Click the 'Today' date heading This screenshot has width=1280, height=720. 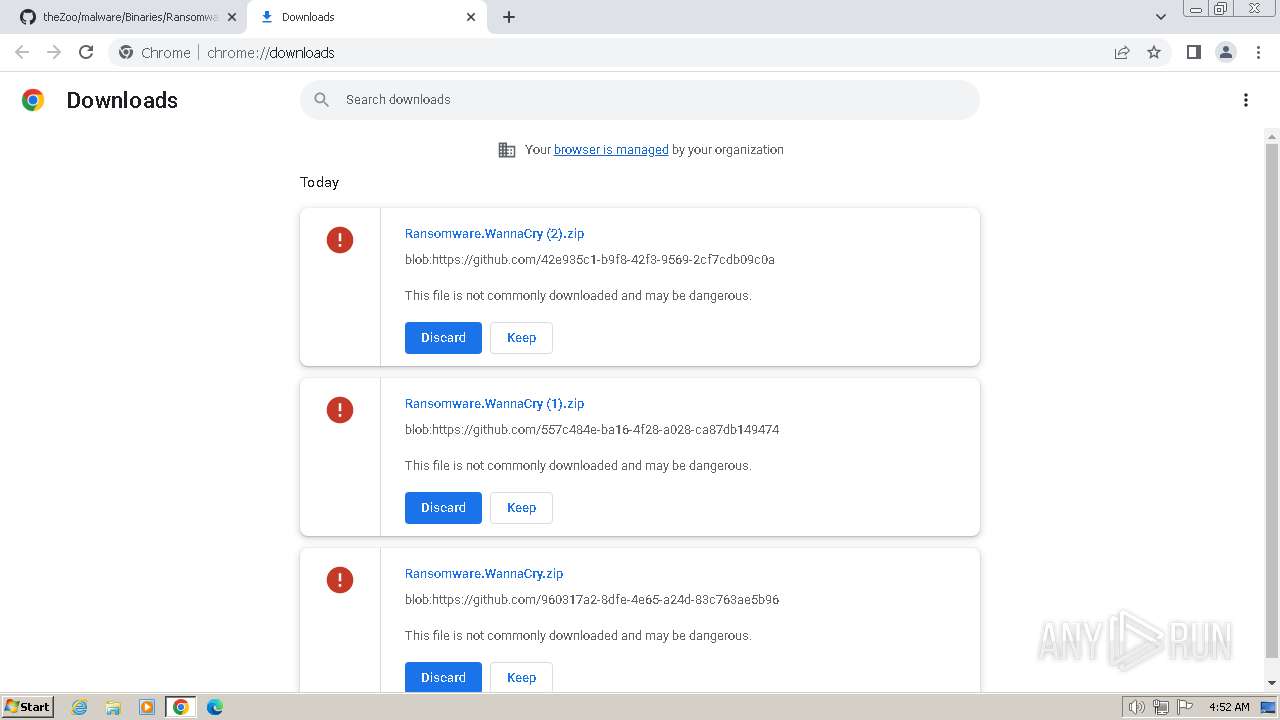point(319,182)
